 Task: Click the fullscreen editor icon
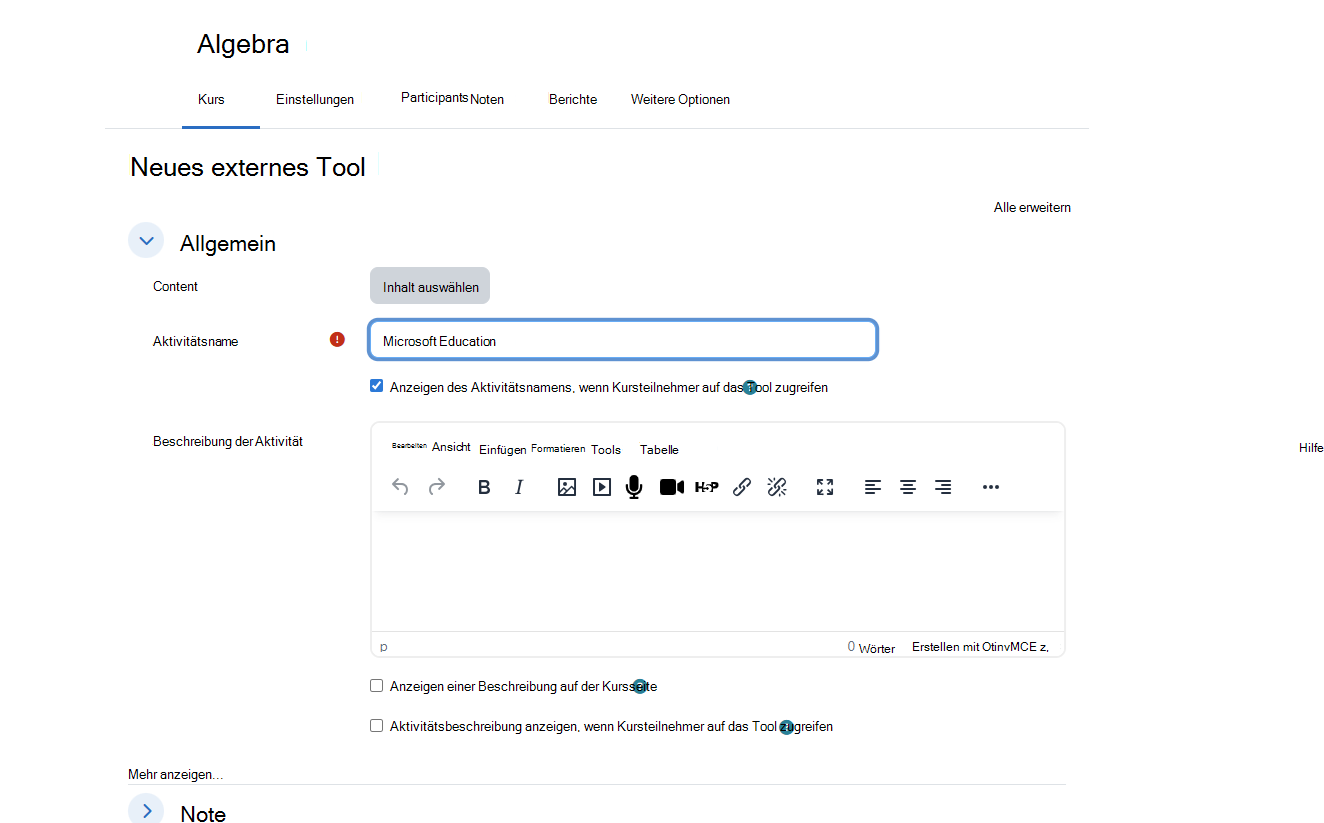(x=825, y=487)
